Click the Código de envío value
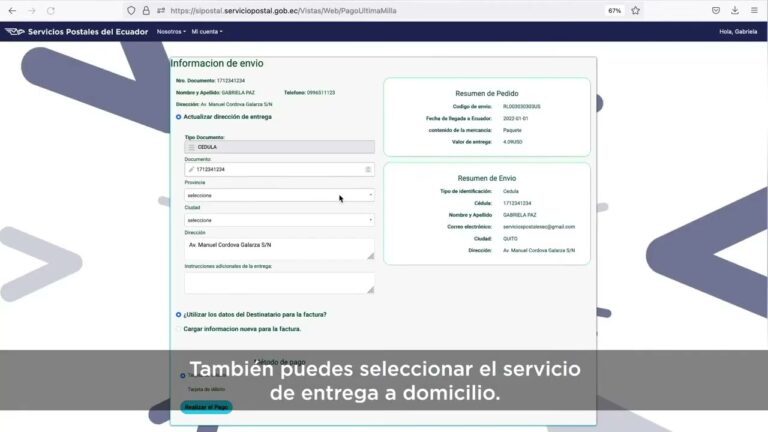The image size is (768, 432). tap(522, 106)
